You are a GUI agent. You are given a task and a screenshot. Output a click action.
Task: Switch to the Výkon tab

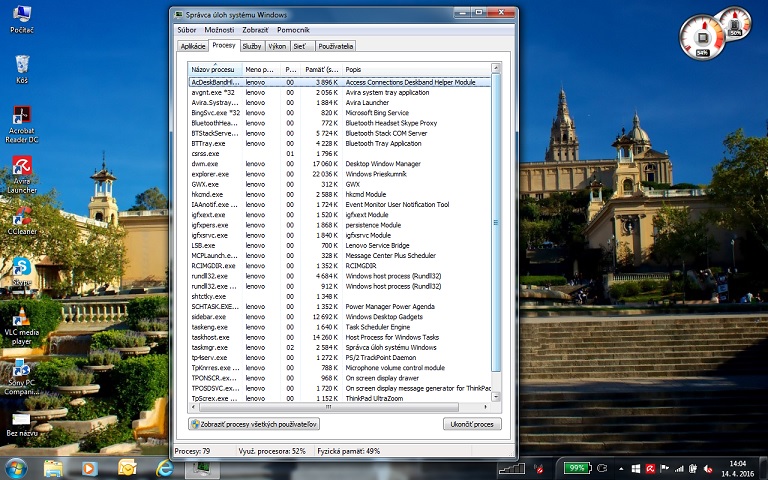277,46
